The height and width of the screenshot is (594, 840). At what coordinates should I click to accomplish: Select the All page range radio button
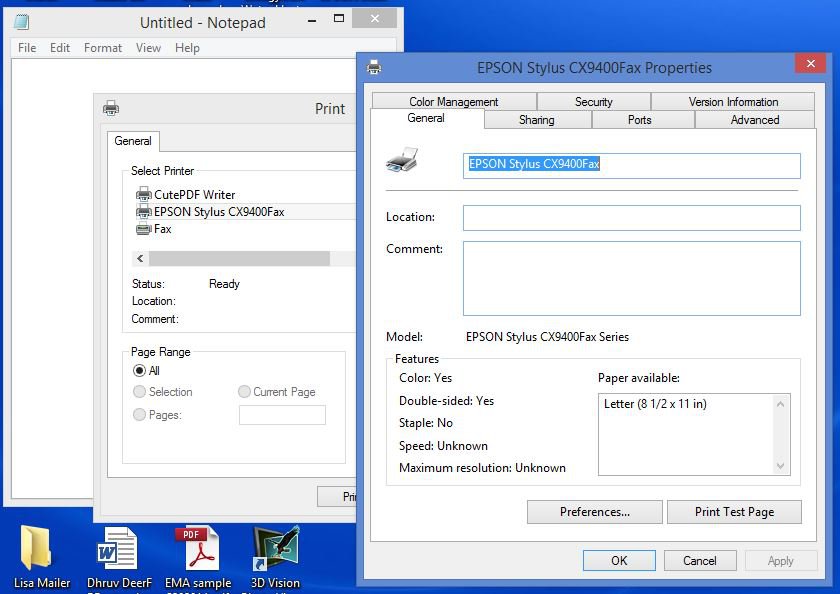point(140,371)
